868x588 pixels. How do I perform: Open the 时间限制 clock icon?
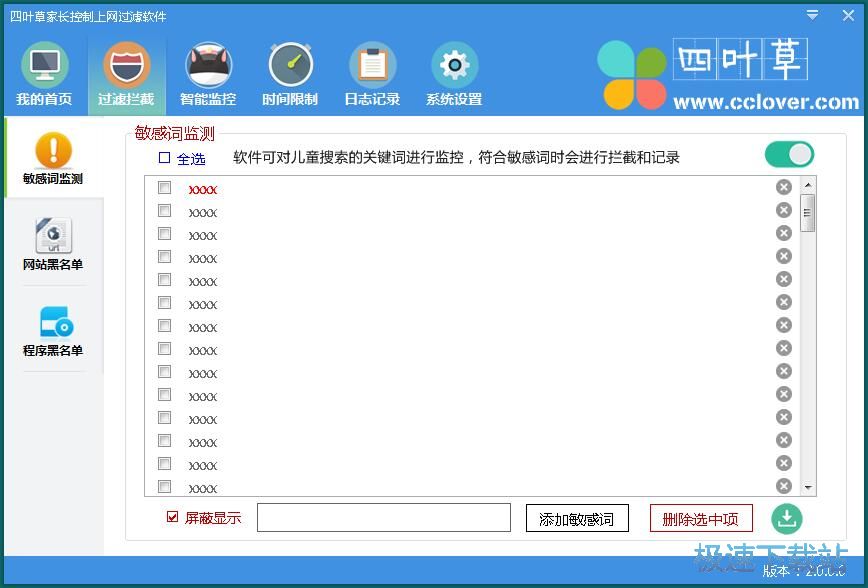pos(290,66)
